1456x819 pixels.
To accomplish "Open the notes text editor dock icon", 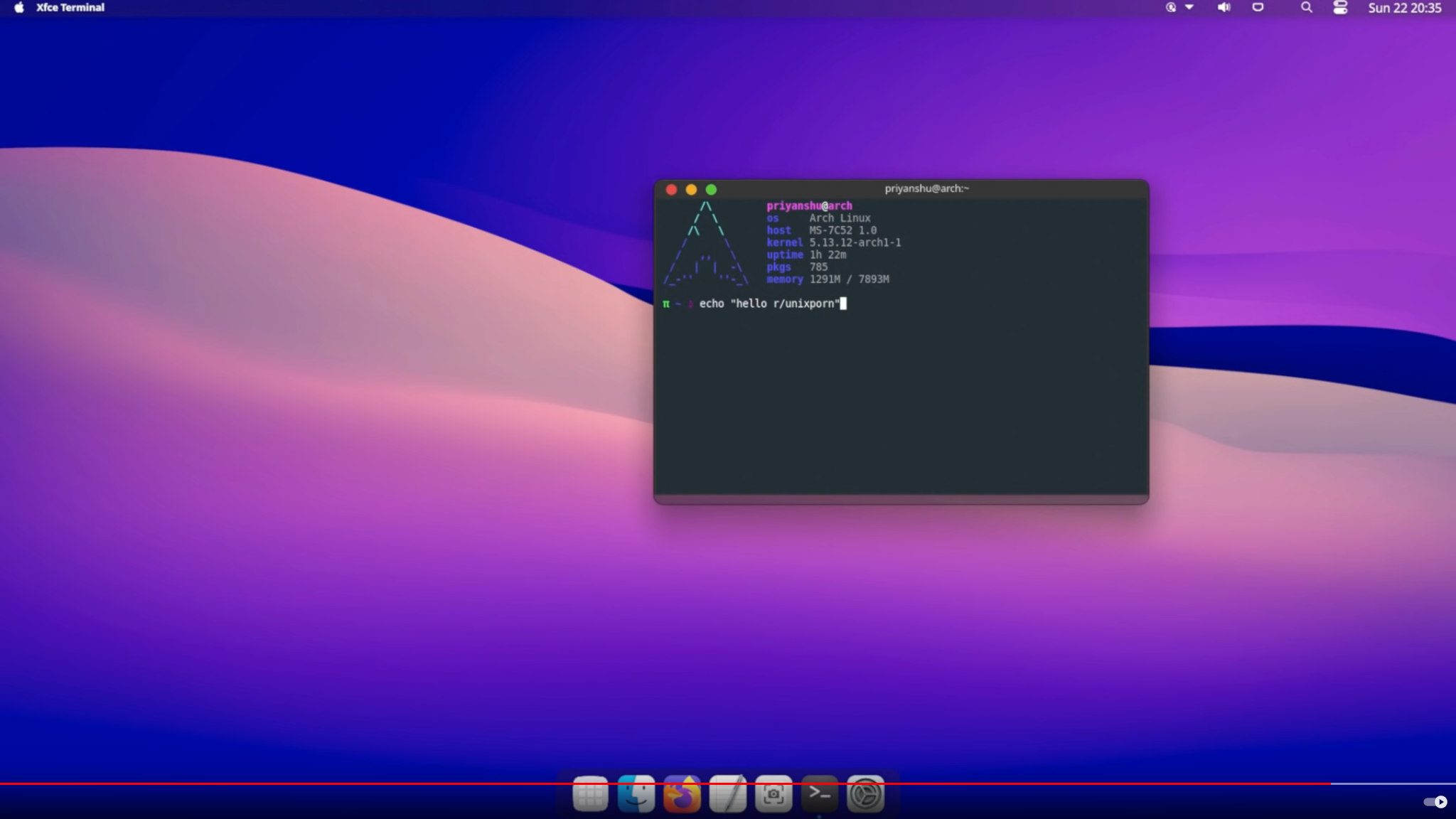I will point(727,794).
